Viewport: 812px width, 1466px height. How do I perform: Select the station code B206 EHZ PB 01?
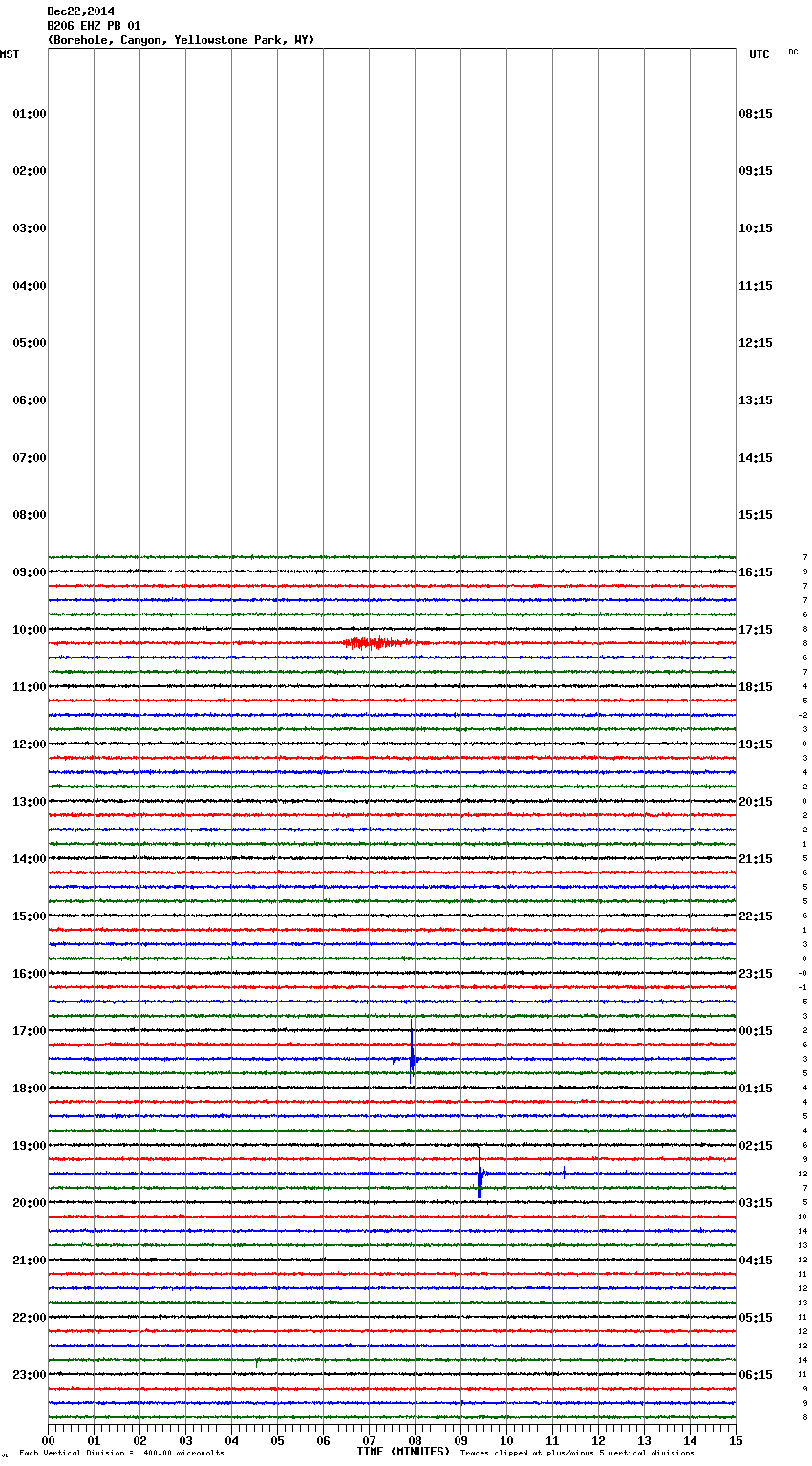(94, 26)
